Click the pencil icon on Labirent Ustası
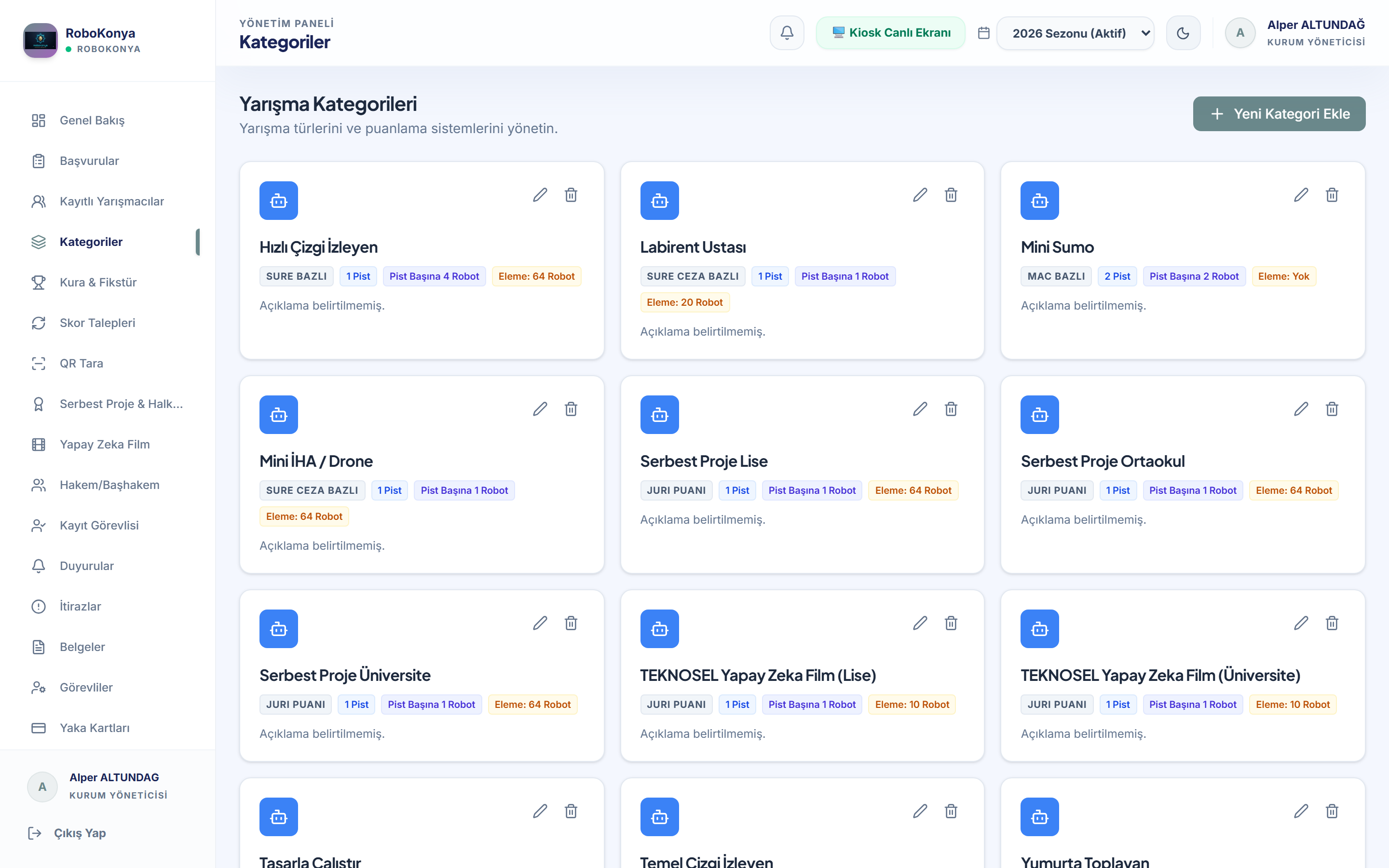 click(920, 195)
